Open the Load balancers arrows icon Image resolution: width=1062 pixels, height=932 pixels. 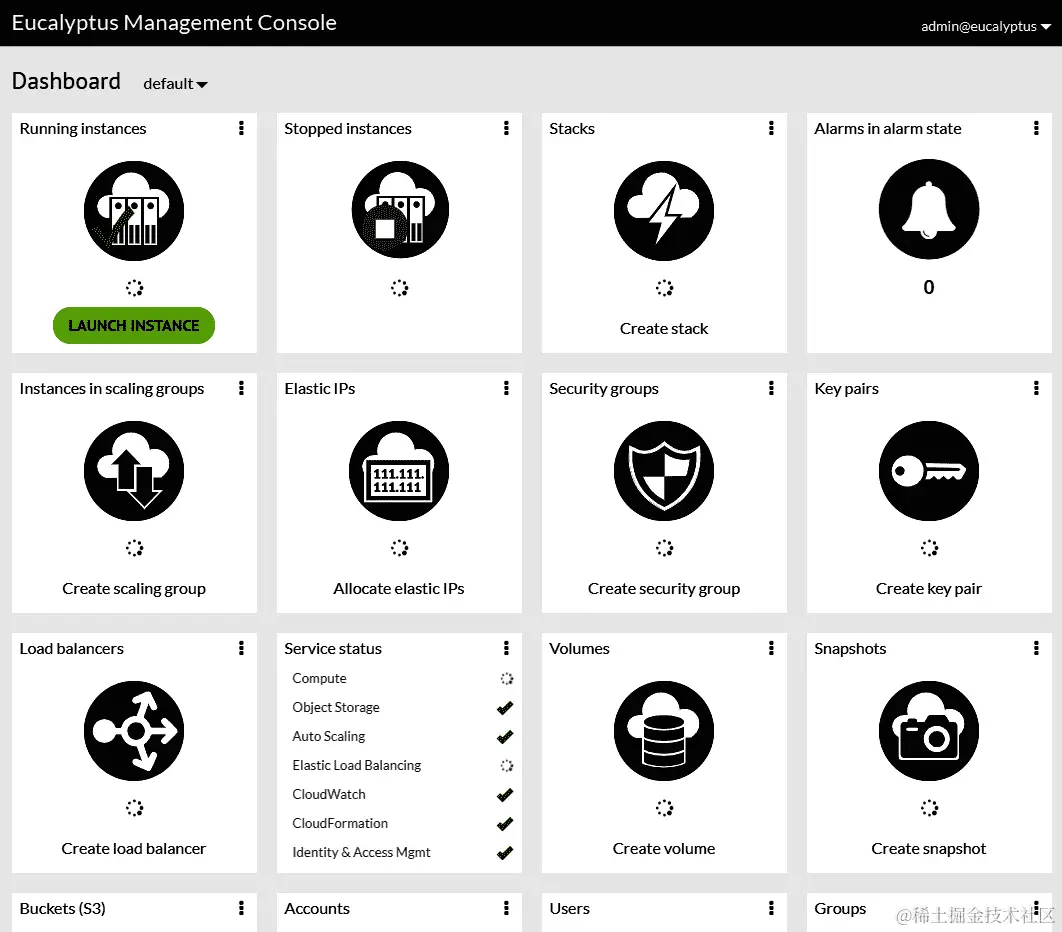134,731
